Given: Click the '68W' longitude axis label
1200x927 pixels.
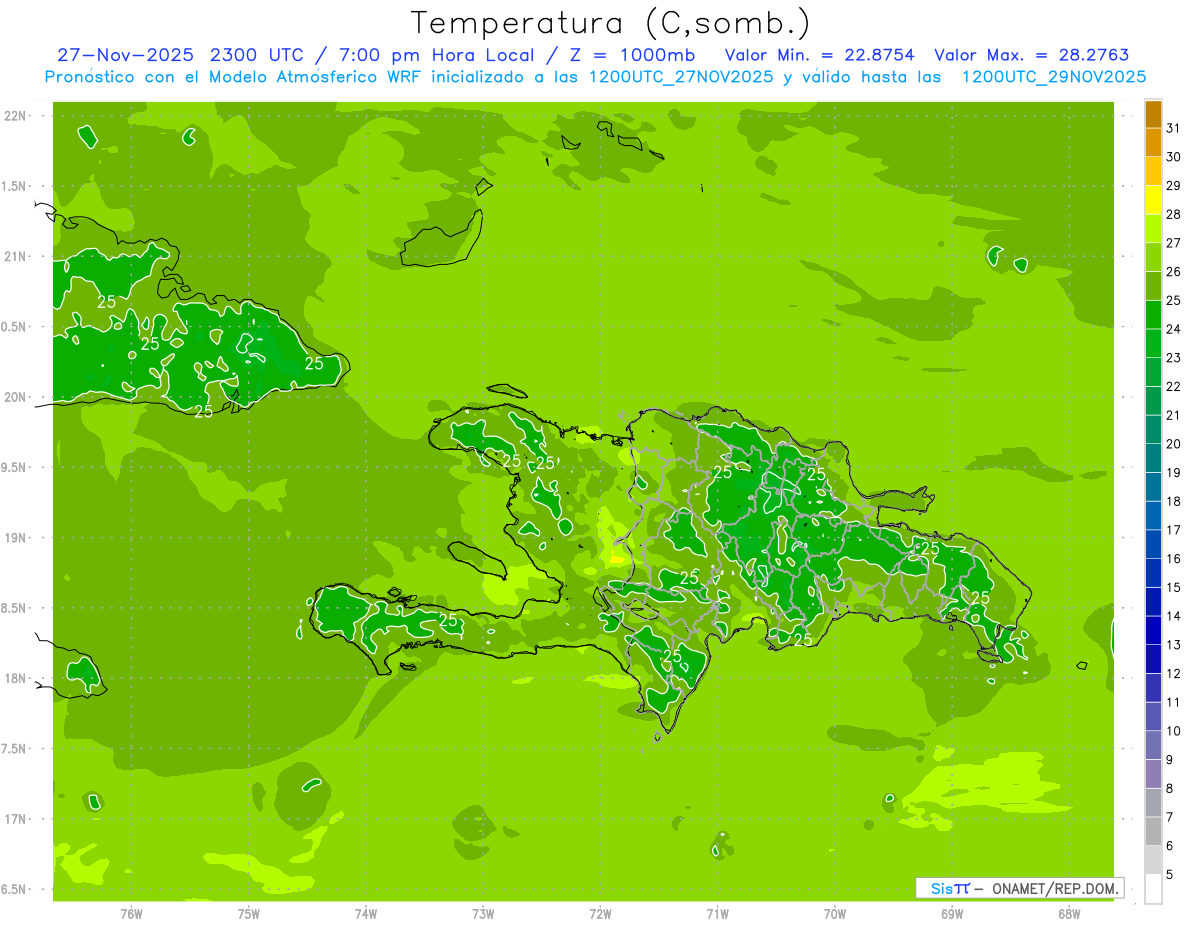Looking at the screenshot, I should click(1069, 914).
